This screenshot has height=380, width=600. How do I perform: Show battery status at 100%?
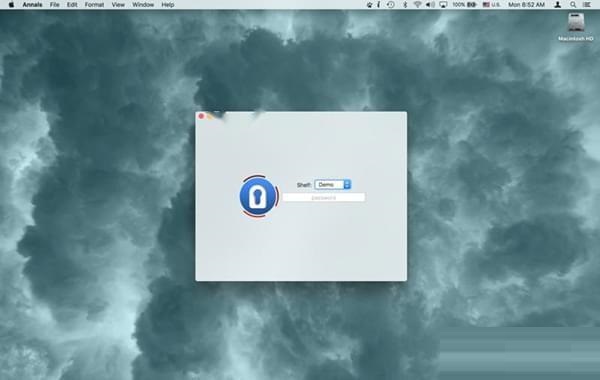[x=464, y=5]
